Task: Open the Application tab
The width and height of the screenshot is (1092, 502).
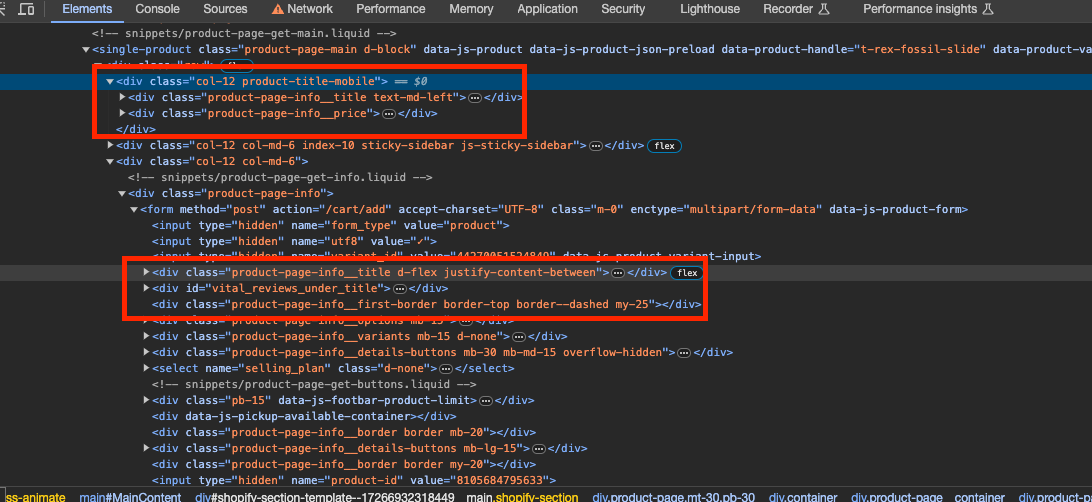Action: click(x=547, y=9)
